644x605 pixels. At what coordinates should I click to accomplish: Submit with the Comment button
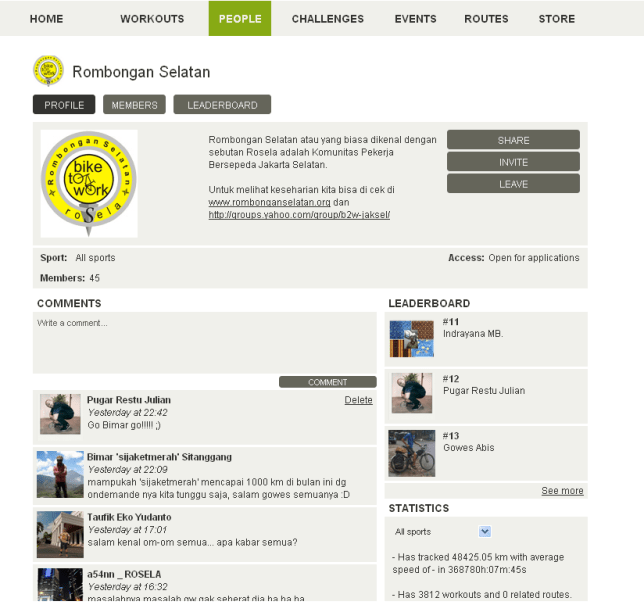(x=327, y=382)
